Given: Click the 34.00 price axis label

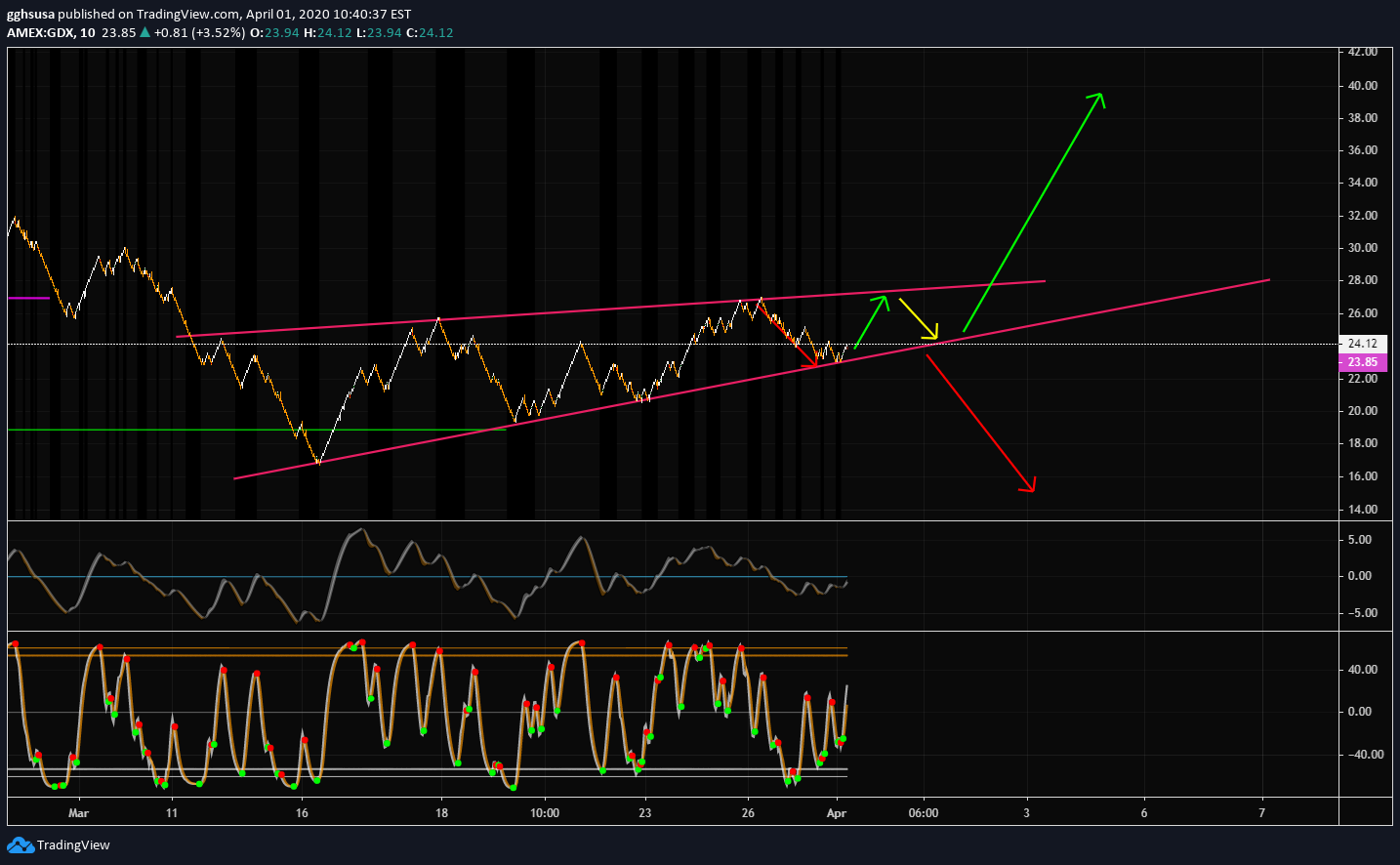Looking at the screenshot, I should pos(1363,183).
